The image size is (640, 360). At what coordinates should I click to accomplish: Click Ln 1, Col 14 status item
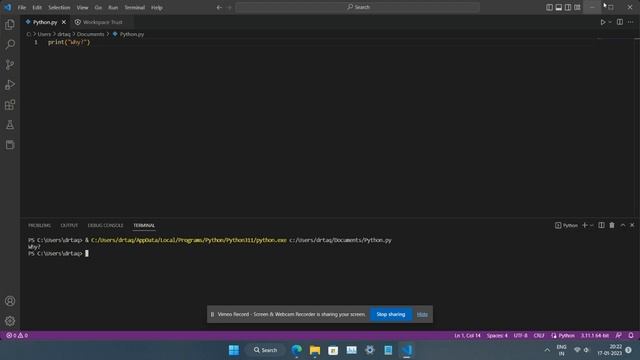(x=467, y=336)
